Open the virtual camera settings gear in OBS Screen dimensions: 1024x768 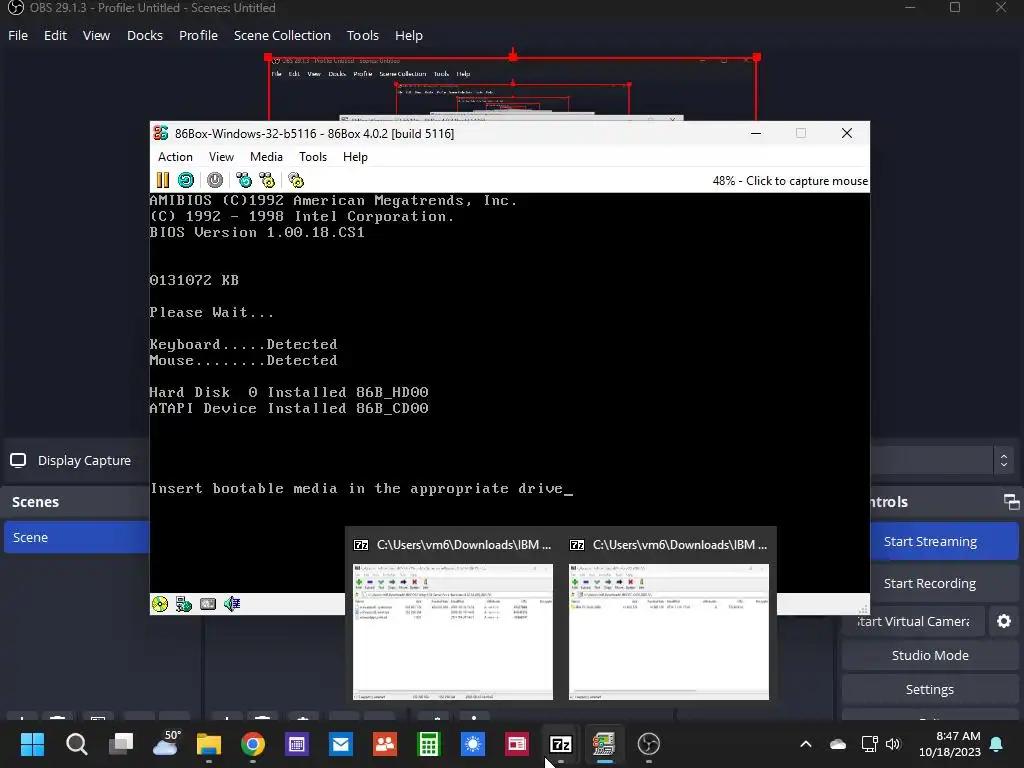(1004, 621)
